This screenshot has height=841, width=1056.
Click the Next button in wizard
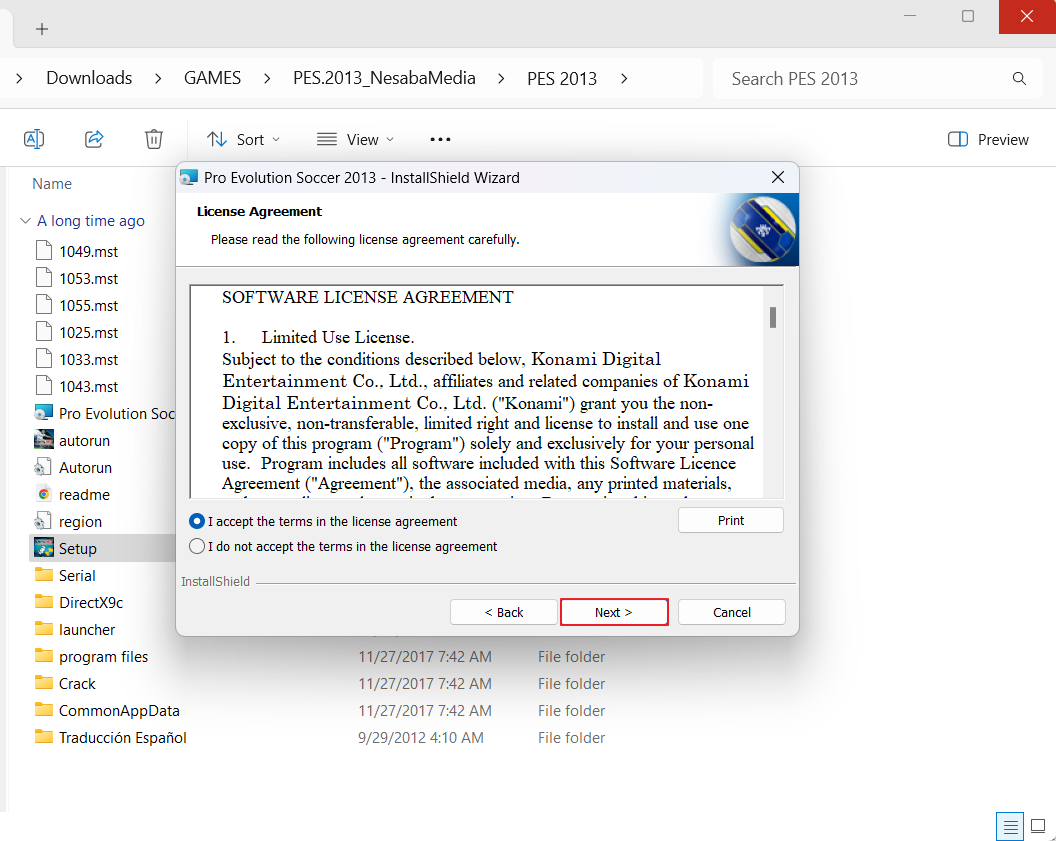click(x=614, y=612)
